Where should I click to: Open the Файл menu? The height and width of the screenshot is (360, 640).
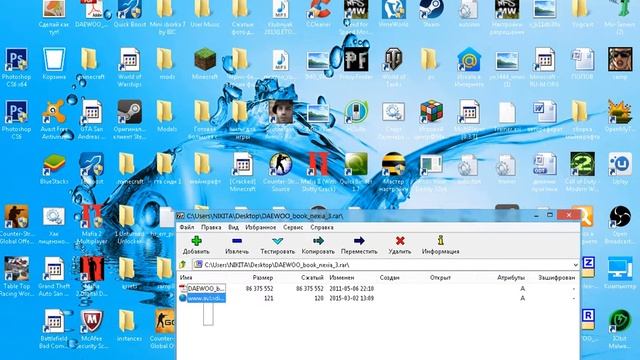tap(187, 227)
